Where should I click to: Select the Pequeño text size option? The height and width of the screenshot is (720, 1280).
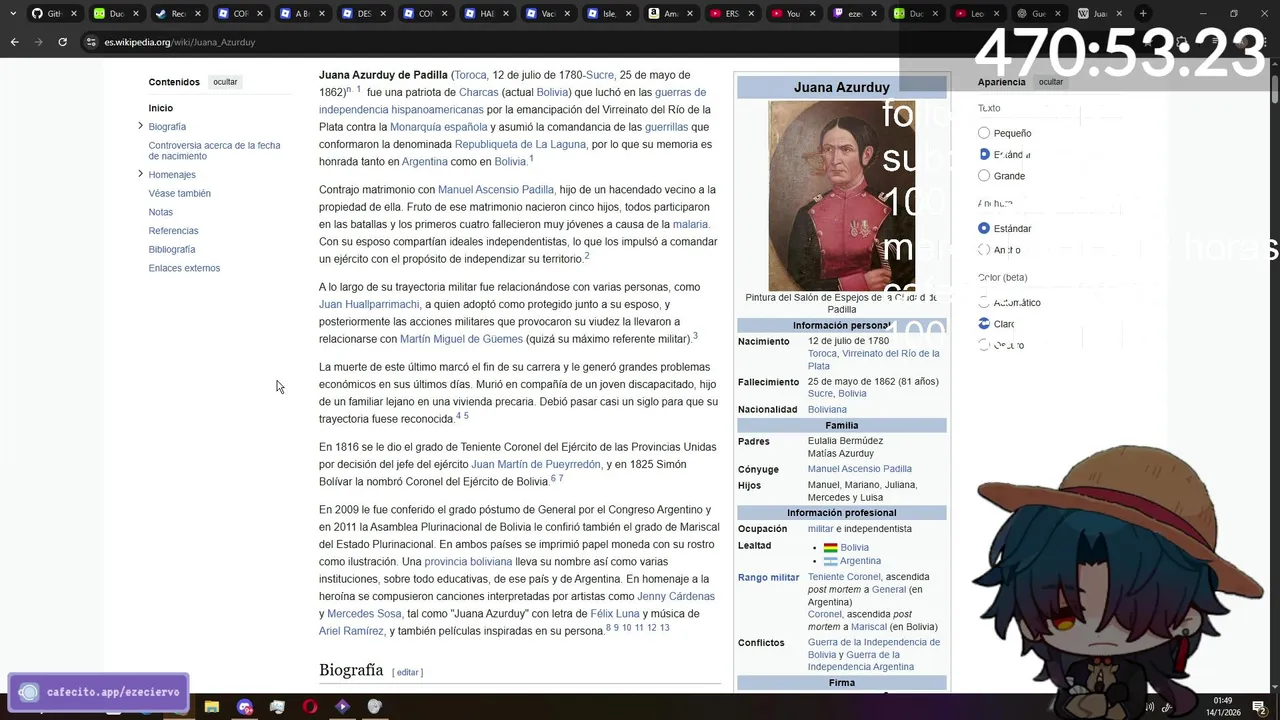pyautogui.click(x=984, y=133)
